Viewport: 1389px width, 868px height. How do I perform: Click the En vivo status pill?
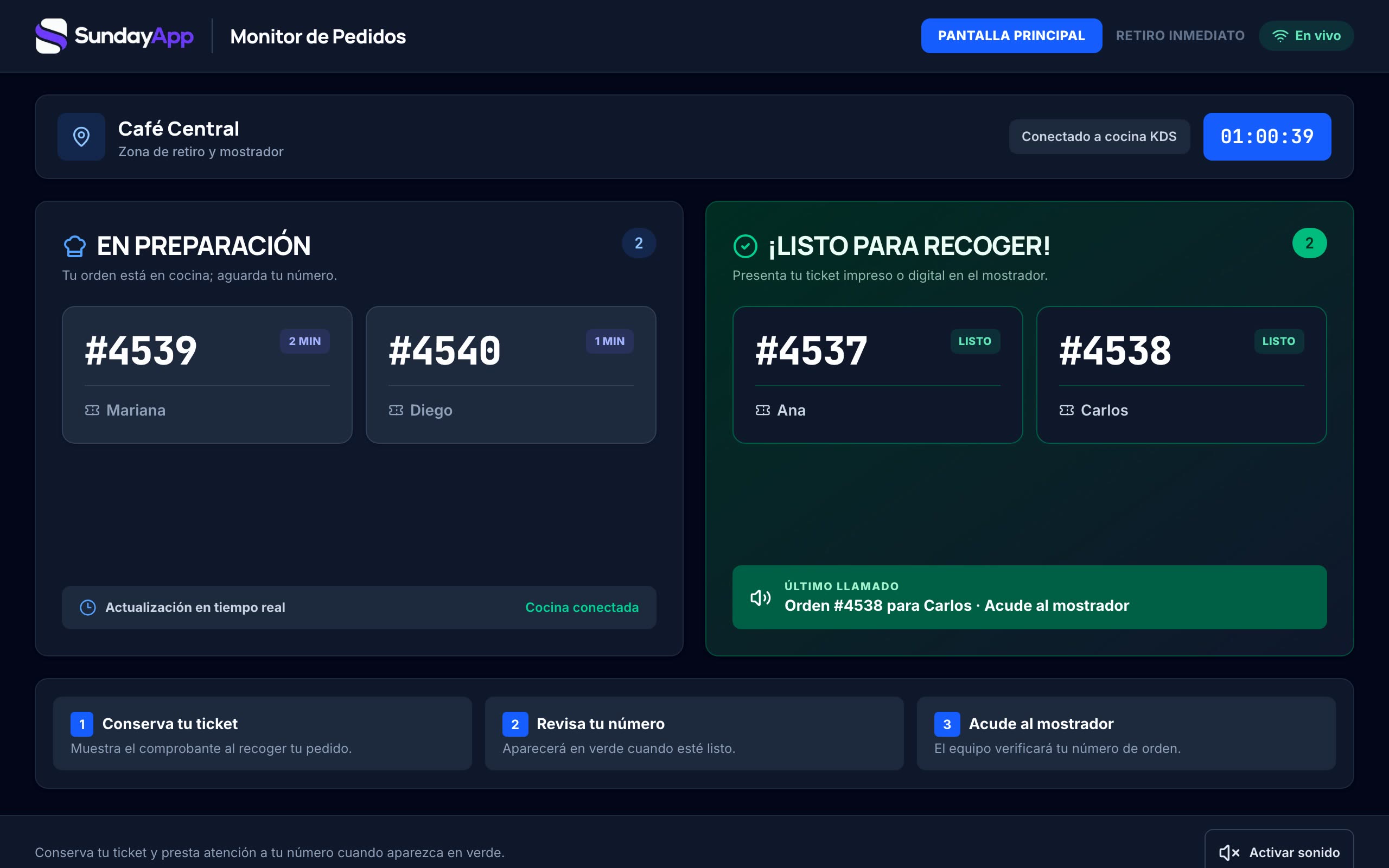(1307, 36)
